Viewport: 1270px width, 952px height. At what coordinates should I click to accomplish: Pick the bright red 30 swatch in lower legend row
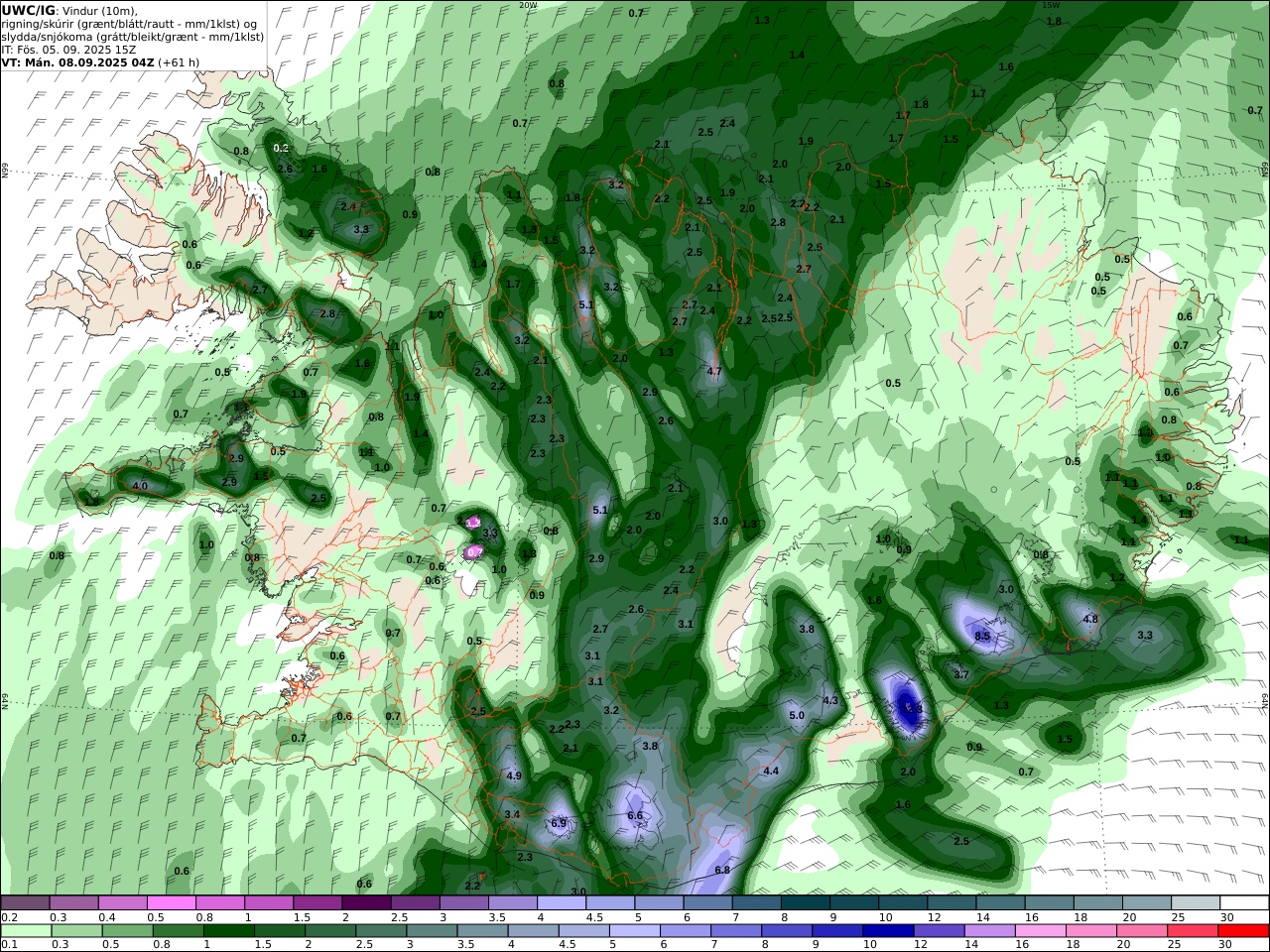coord(1242,931)
